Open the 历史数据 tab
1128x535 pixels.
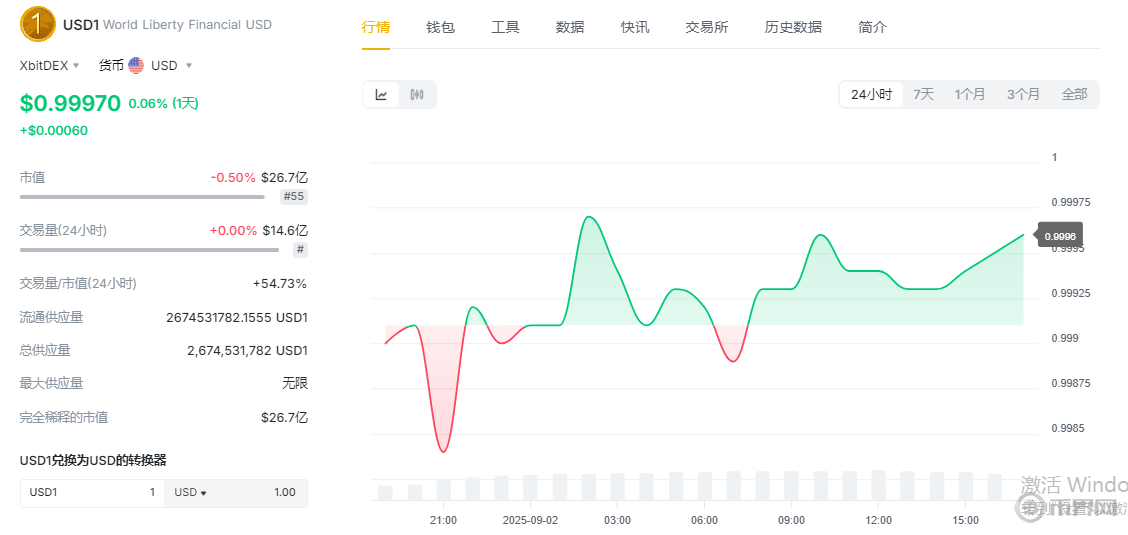point(793,27)
